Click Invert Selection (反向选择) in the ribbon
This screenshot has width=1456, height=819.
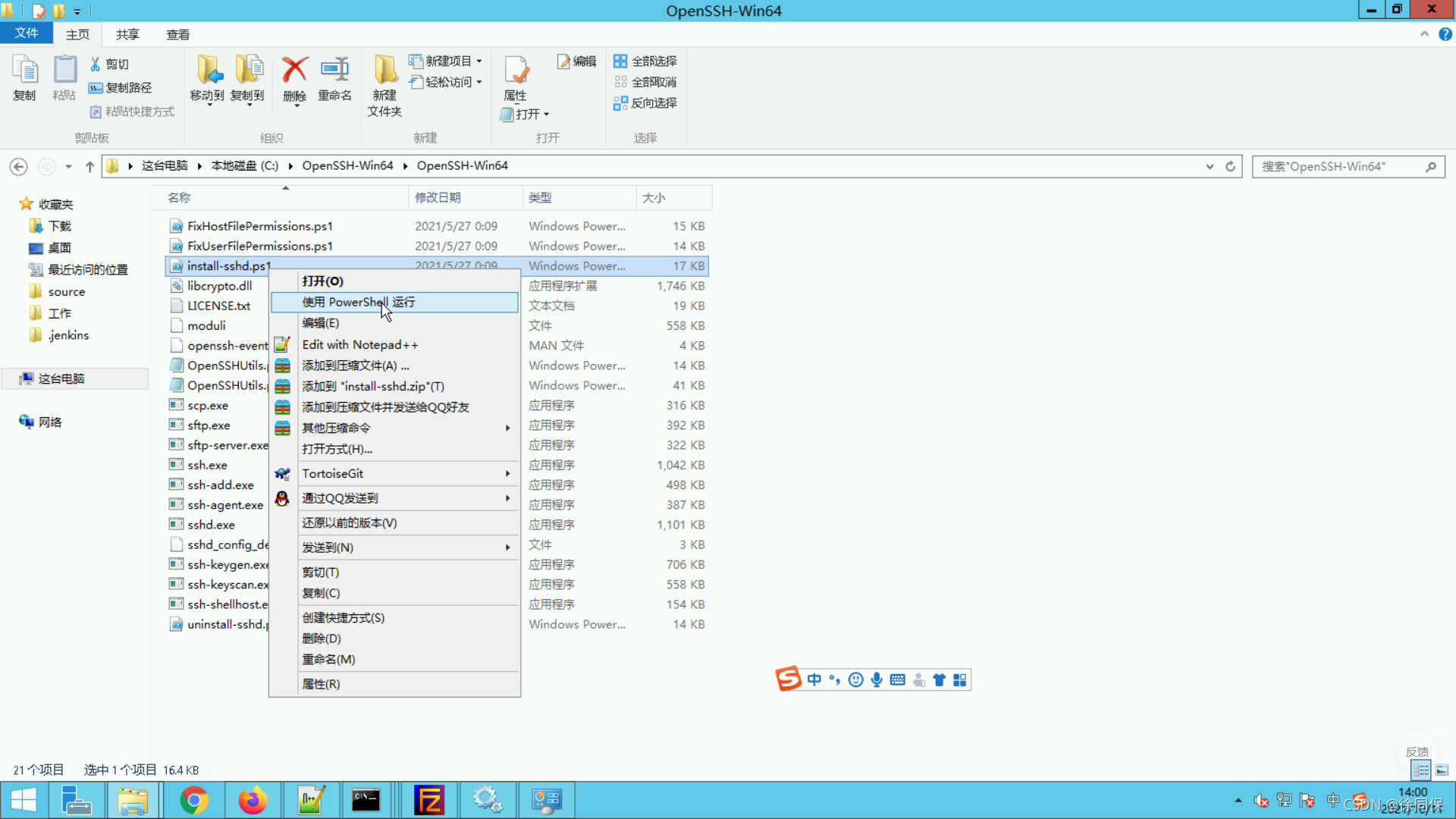[x=645, y=103]
